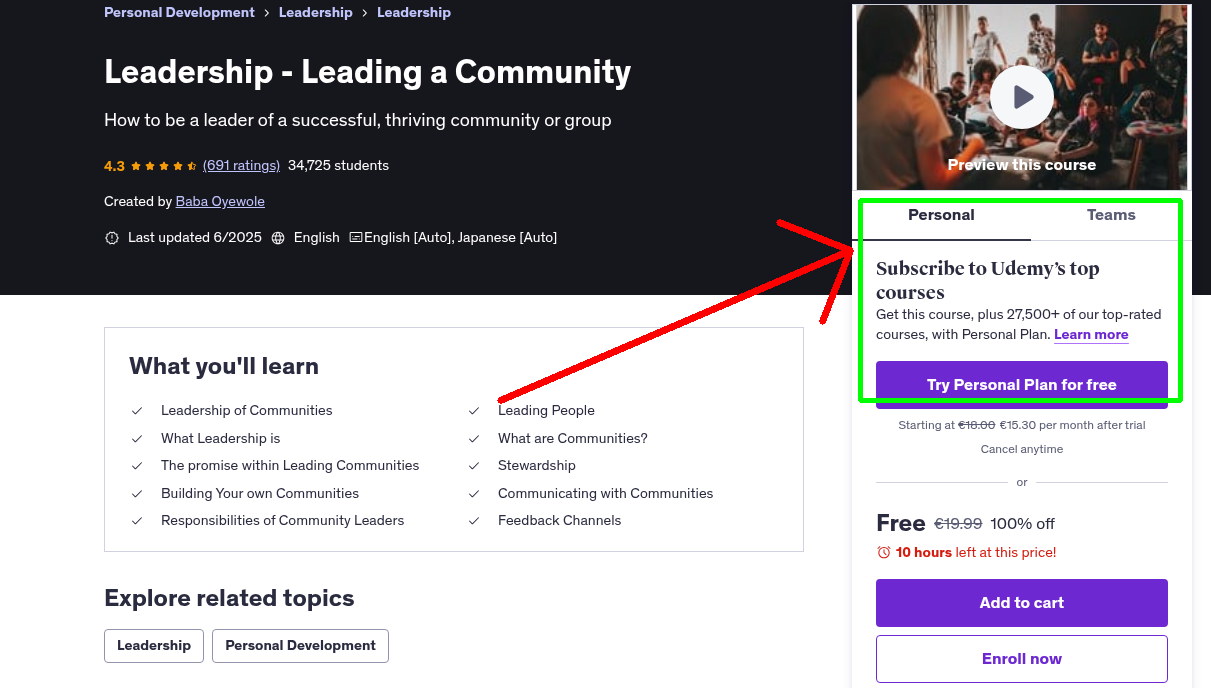
Task: Click the 4.3 rating number
Action: coord(114,166)
